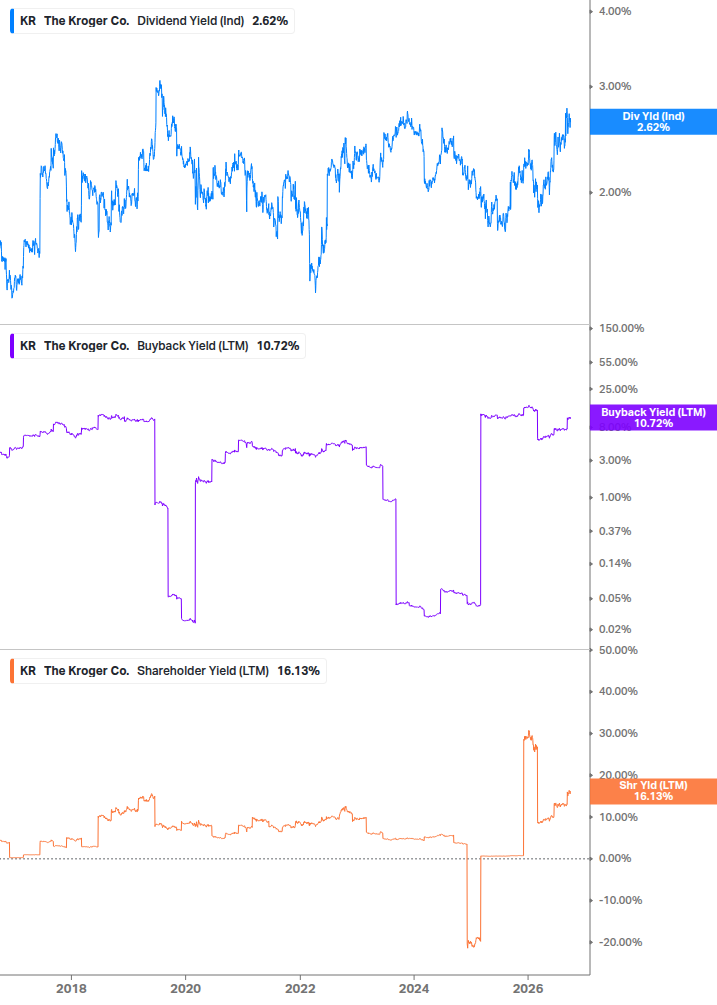Click the 50.00% axis label in shareholder chart
Image resolution: width=717 pixels, height=1005 pixels.
(x=618, y=651)
